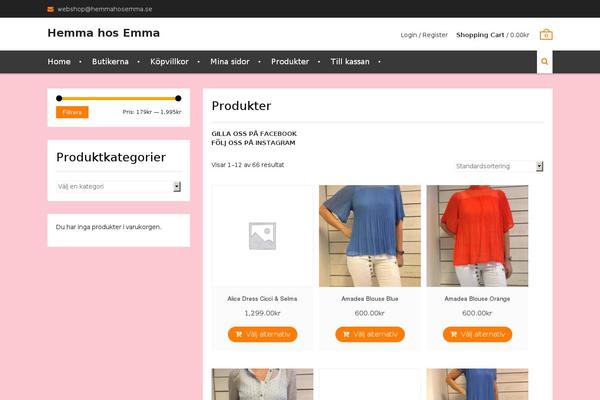The width and height of the screenshot is (600, 400).
Task: Open the search magnifier icon
Action: [x=545, y=62]
